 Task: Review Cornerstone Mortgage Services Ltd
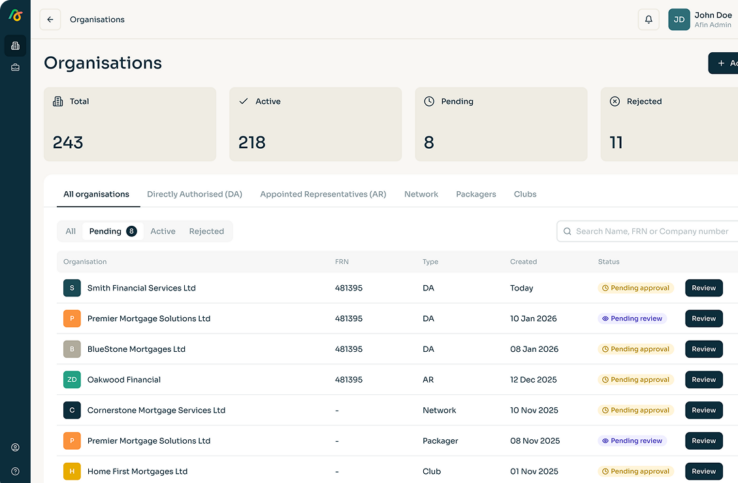click(704, 410)
